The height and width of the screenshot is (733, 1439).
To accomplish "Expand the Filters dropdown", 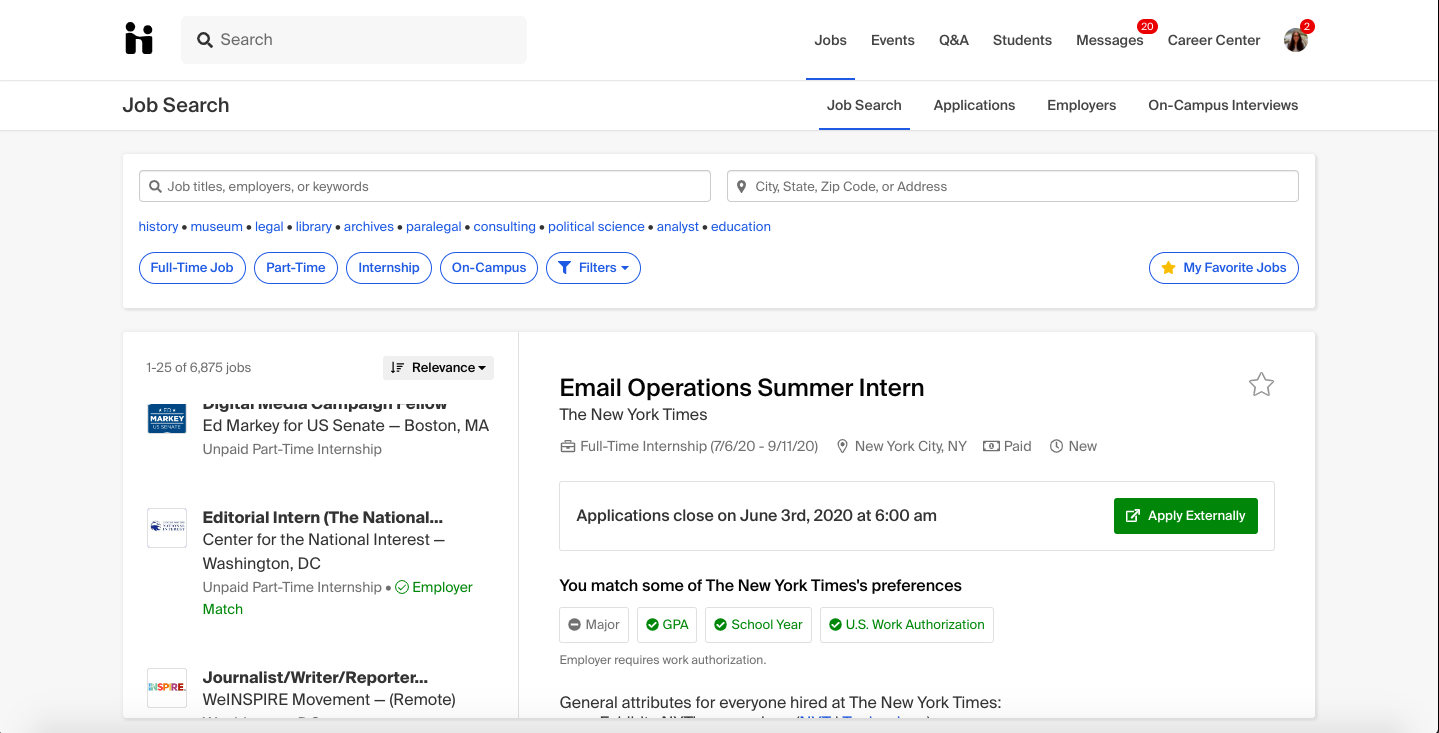I will [593, 268].
